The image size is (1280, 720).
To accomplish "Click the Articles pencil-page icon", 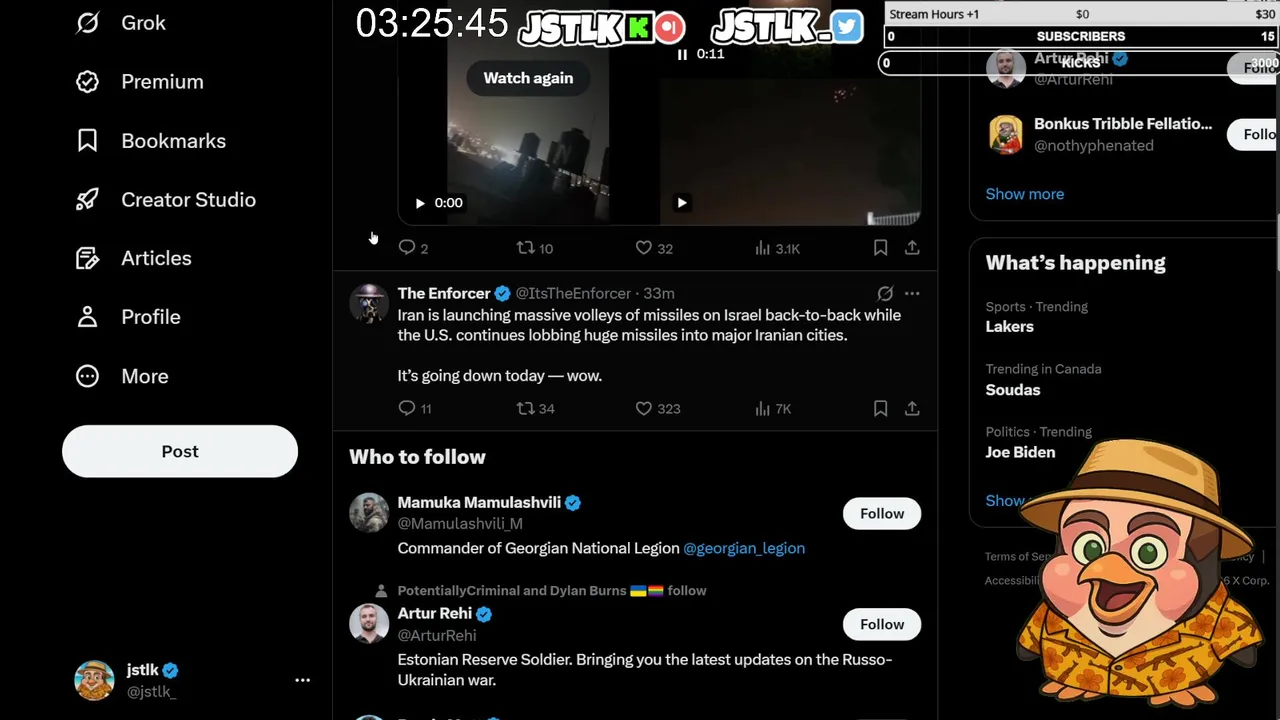I will click(x=88, y=258).
